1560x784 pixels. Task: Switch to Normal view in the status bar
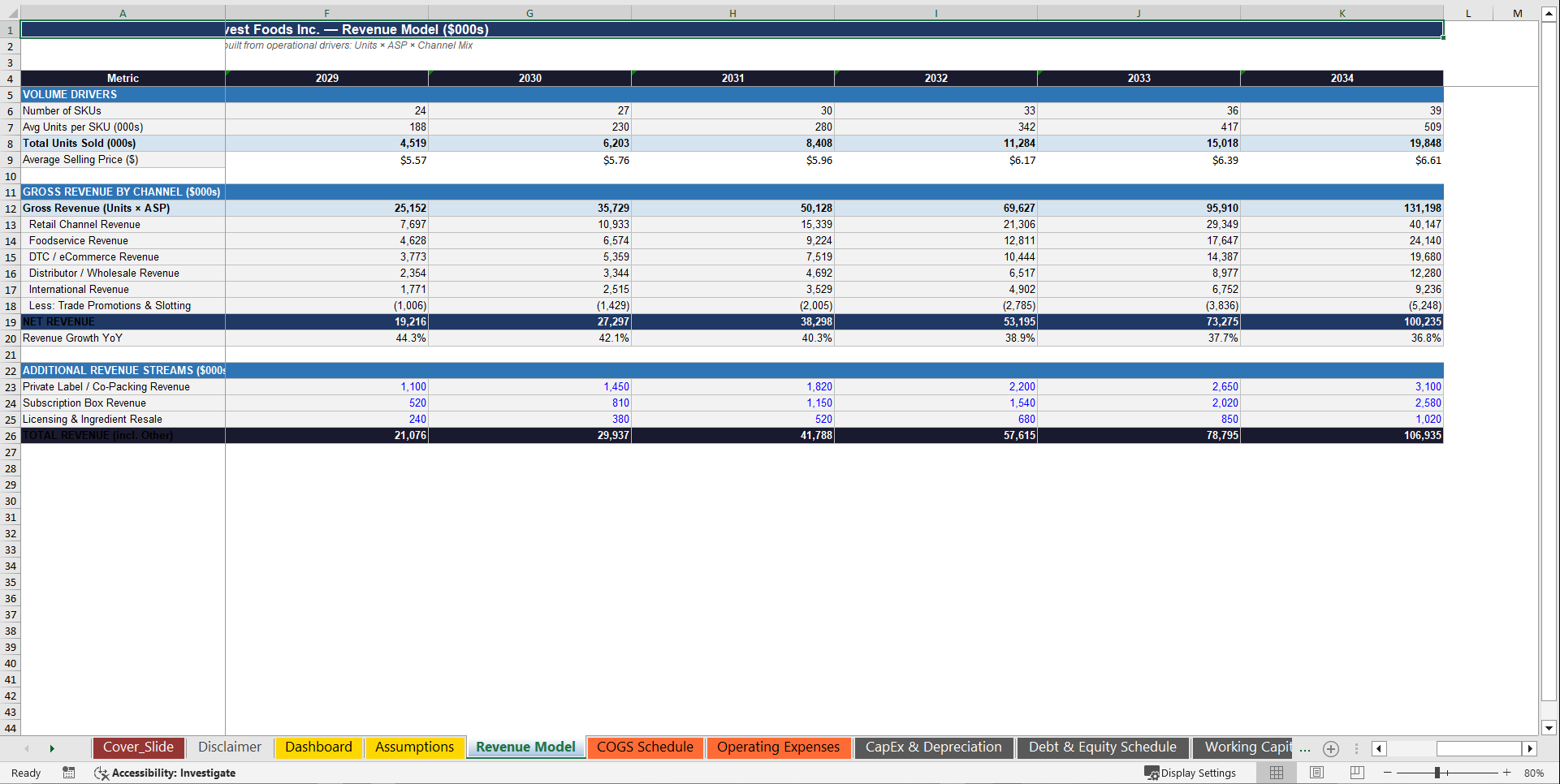tap(1276, 773)
